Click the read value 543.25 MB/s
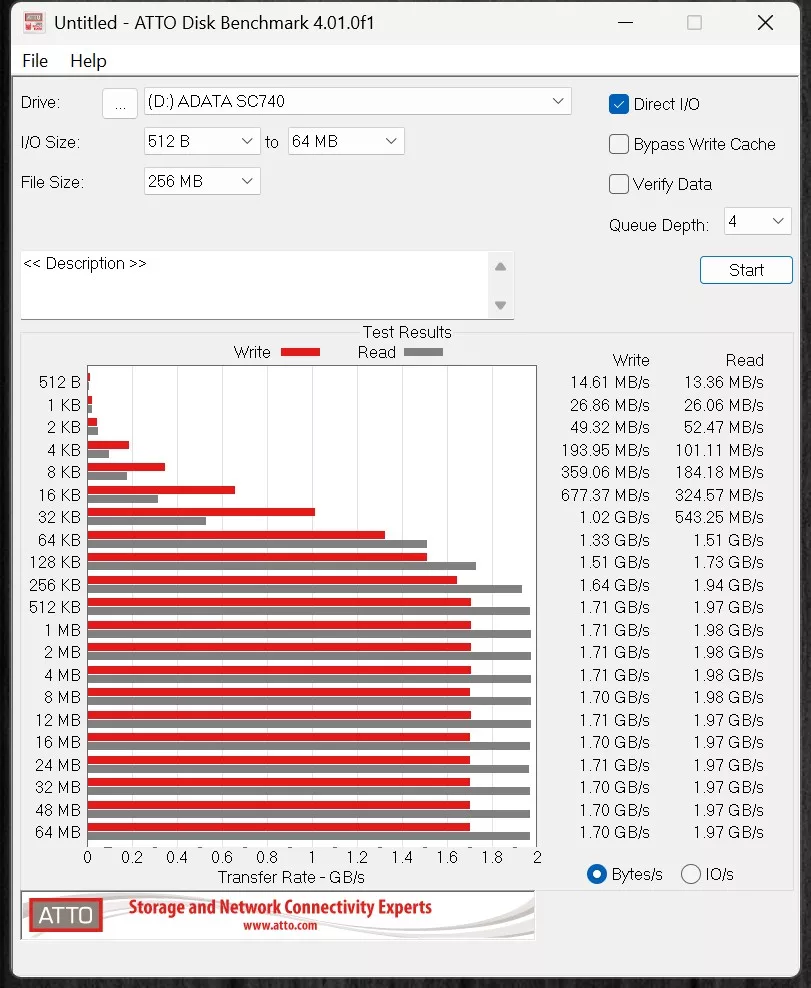The height and width of the screenshot is (988, 811). click(x=720, y=517)
